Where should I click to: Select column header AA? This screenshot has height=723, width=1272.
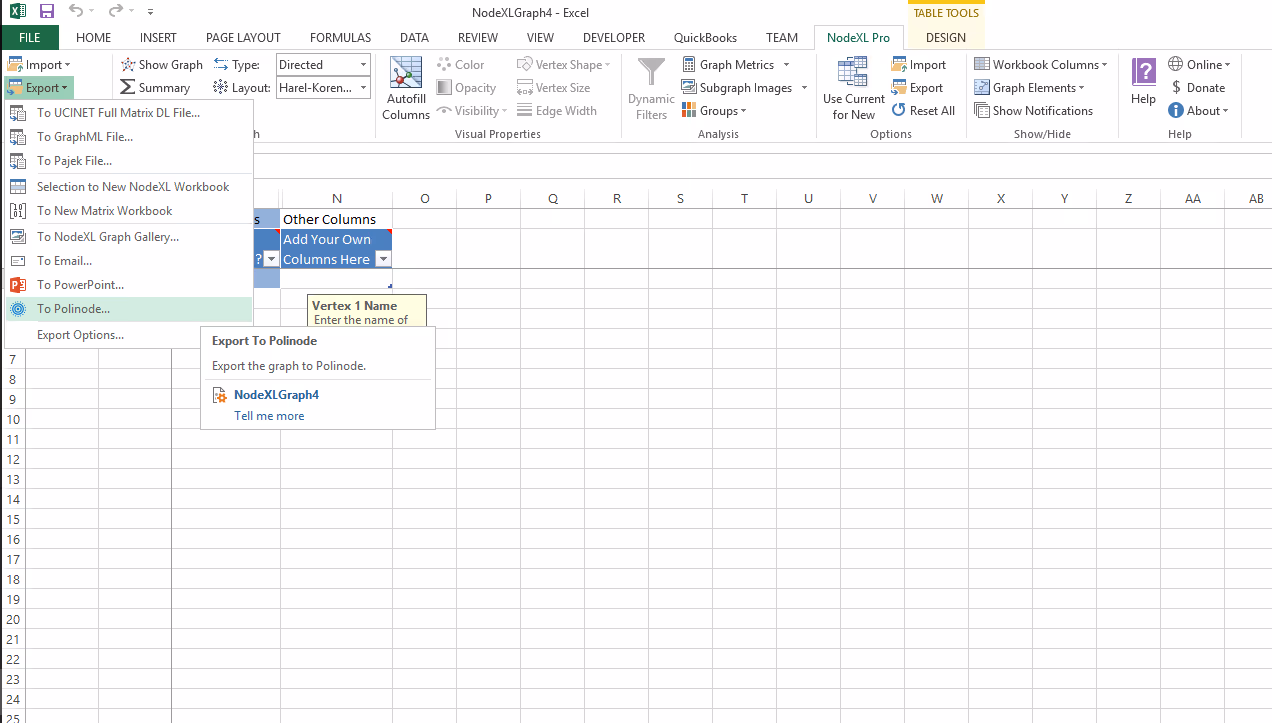1193,199
